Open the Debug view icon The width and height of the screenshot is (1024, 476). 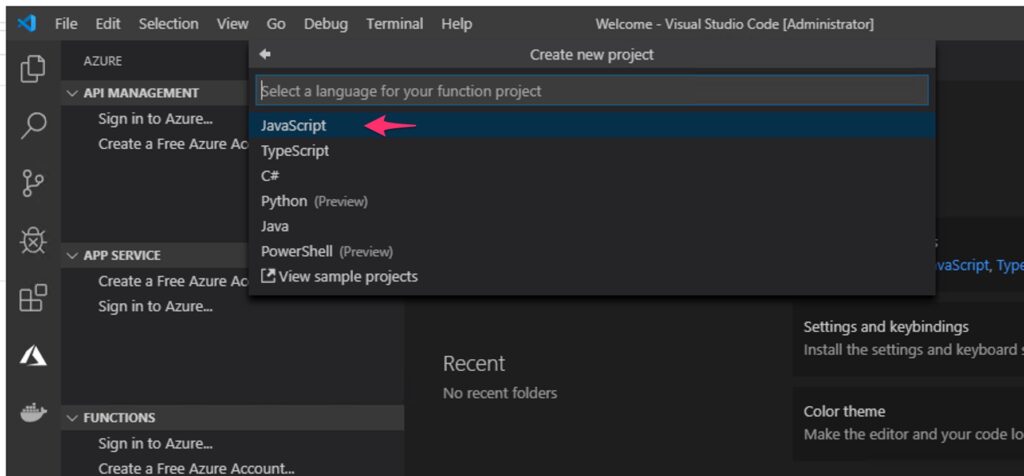[x=33, y=240]
